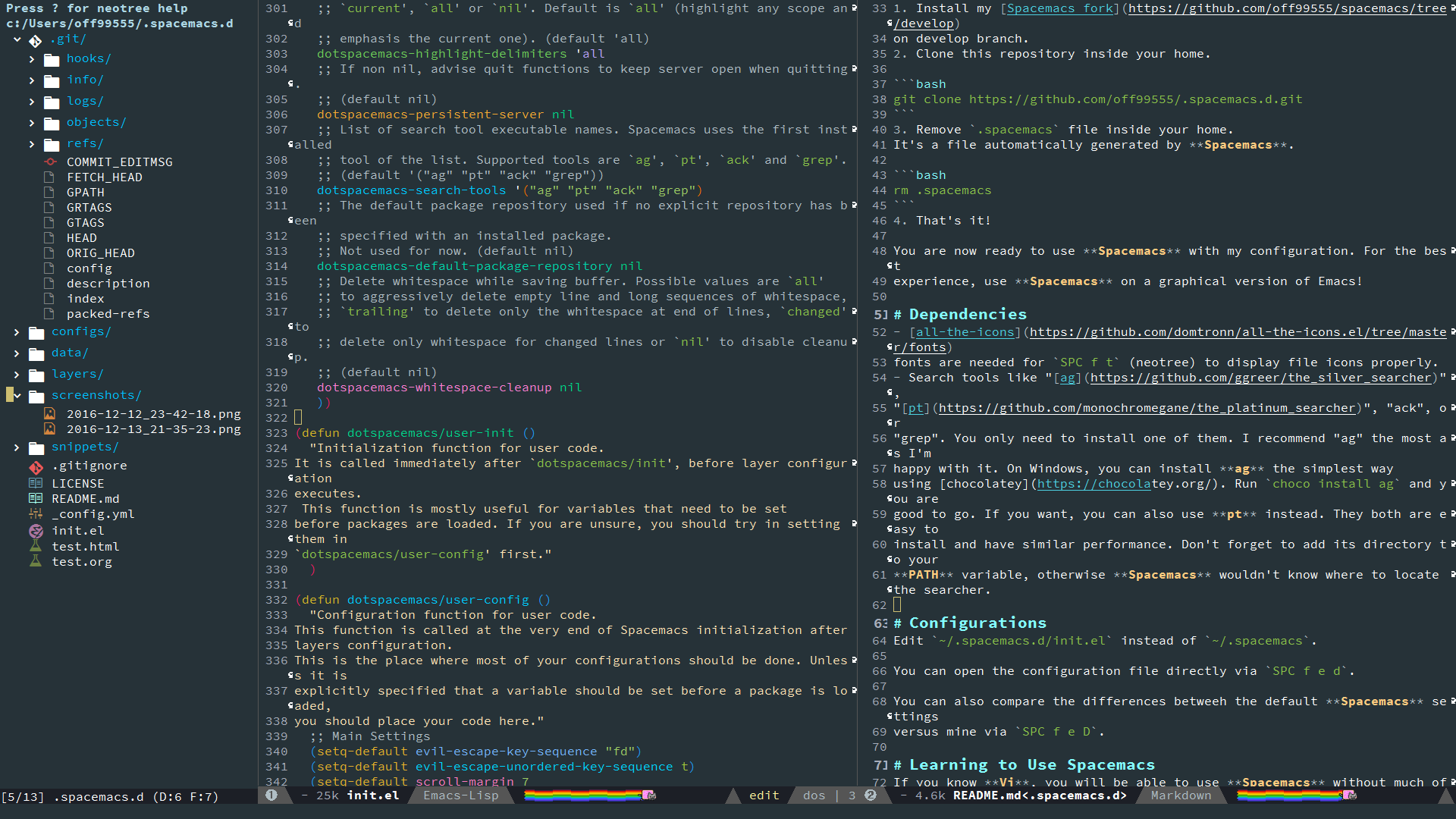Click the flask icon beside test.html
This screenshot has width=1456, height=819.
[35, 546]
